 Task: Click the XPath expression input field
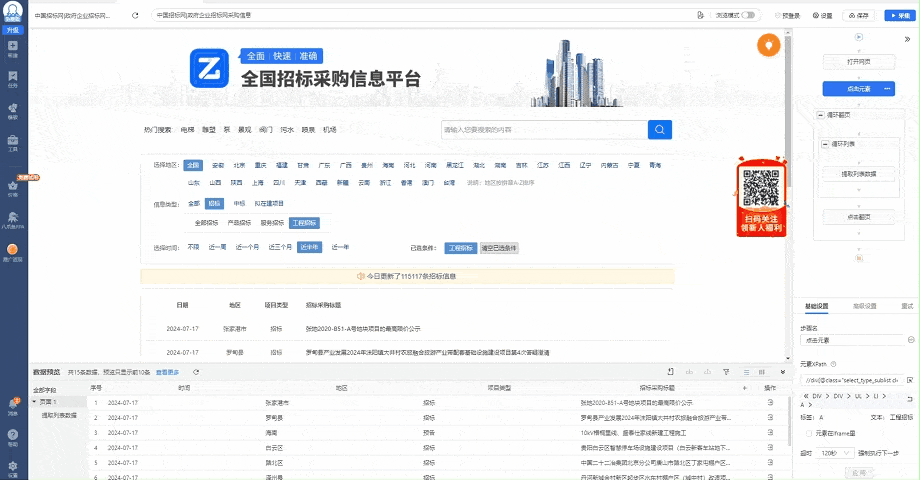(853, 380)
